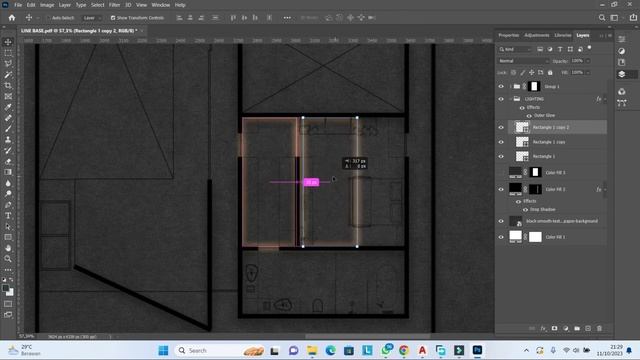Create a new group folder icon
The width and height of the screenshot is (640, 360).
tap(577, 328)
